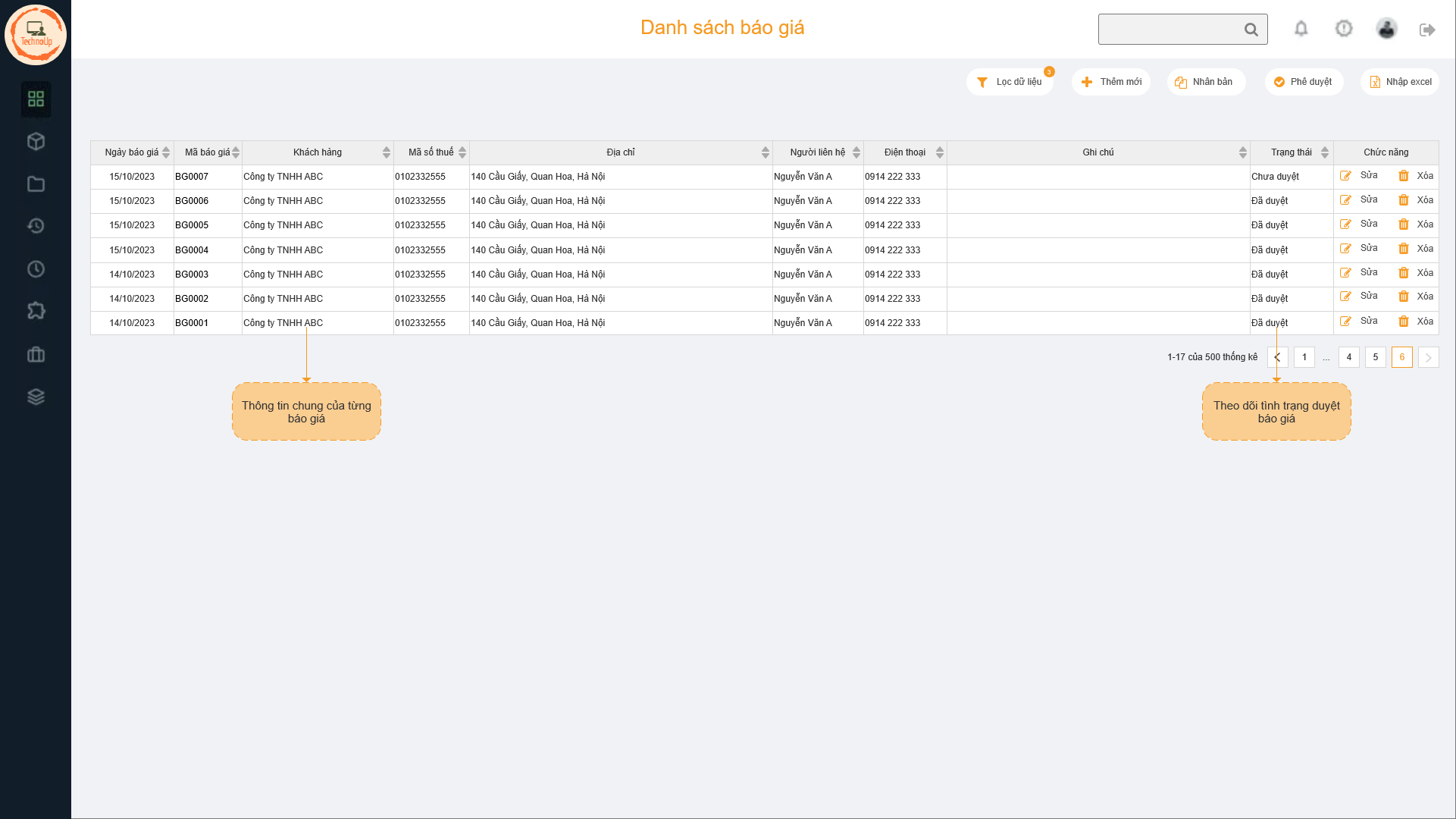Open the puzzle piece icon in sidebar
Viewport: 1456px width, 819px height.
pyautogui.click(x=36, y=311)
